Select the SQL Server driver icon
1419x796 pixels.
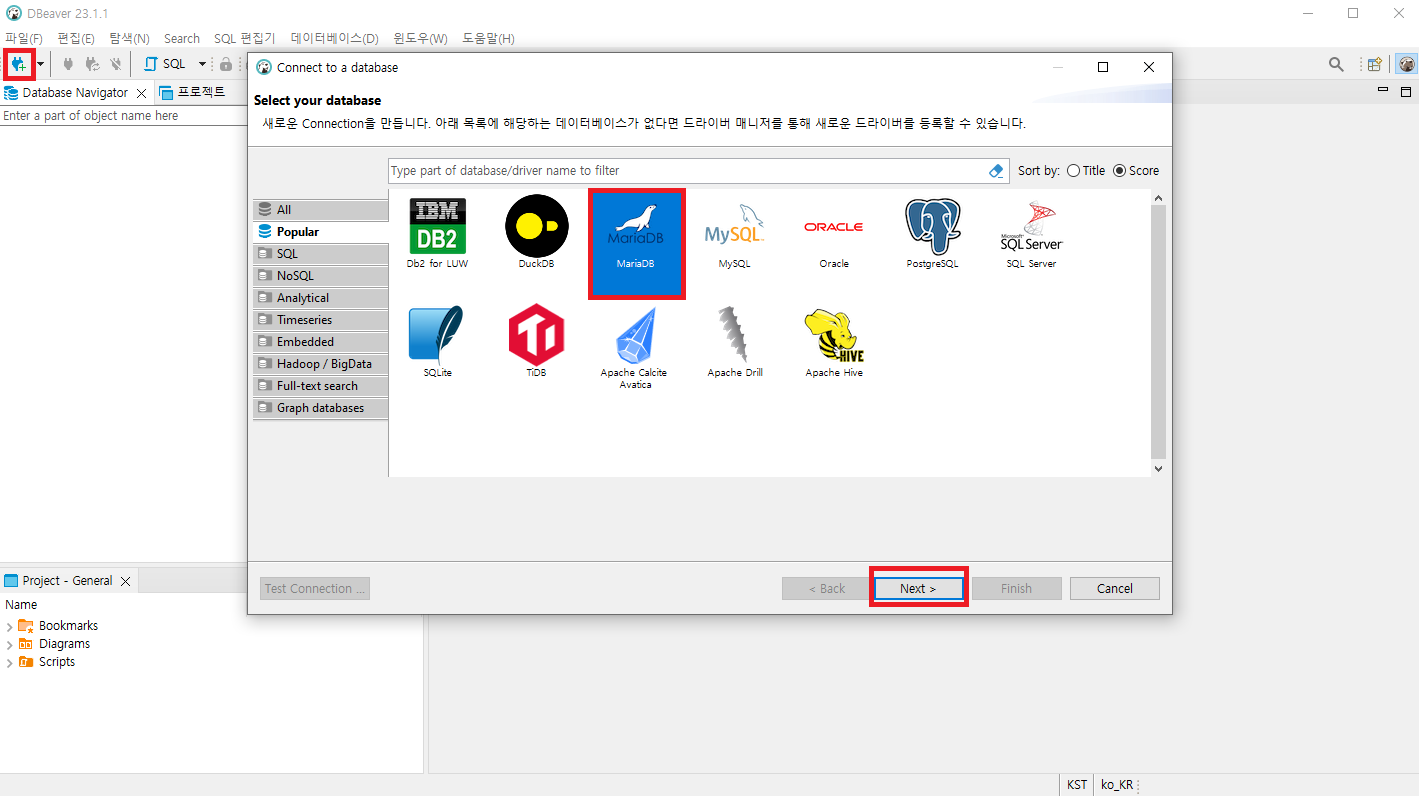click(1031, 233)
